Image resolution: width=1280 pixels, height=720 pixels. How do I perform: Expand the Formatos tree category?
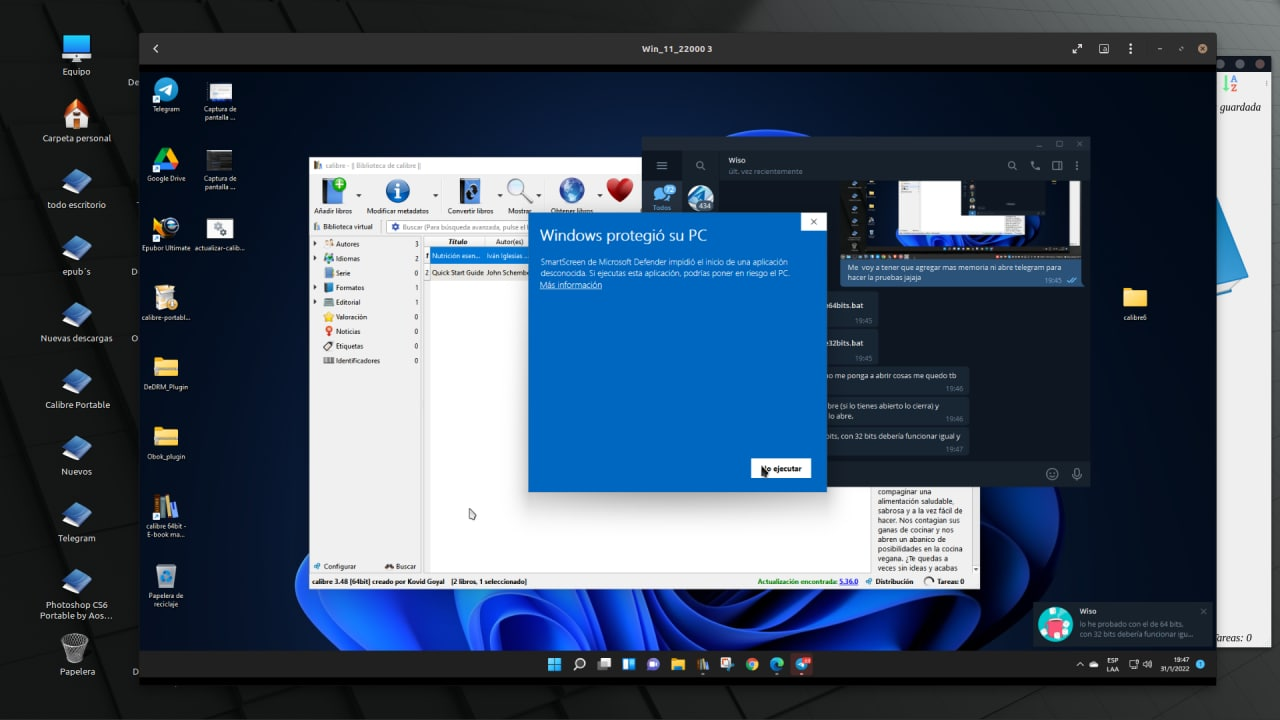point(316,288)
